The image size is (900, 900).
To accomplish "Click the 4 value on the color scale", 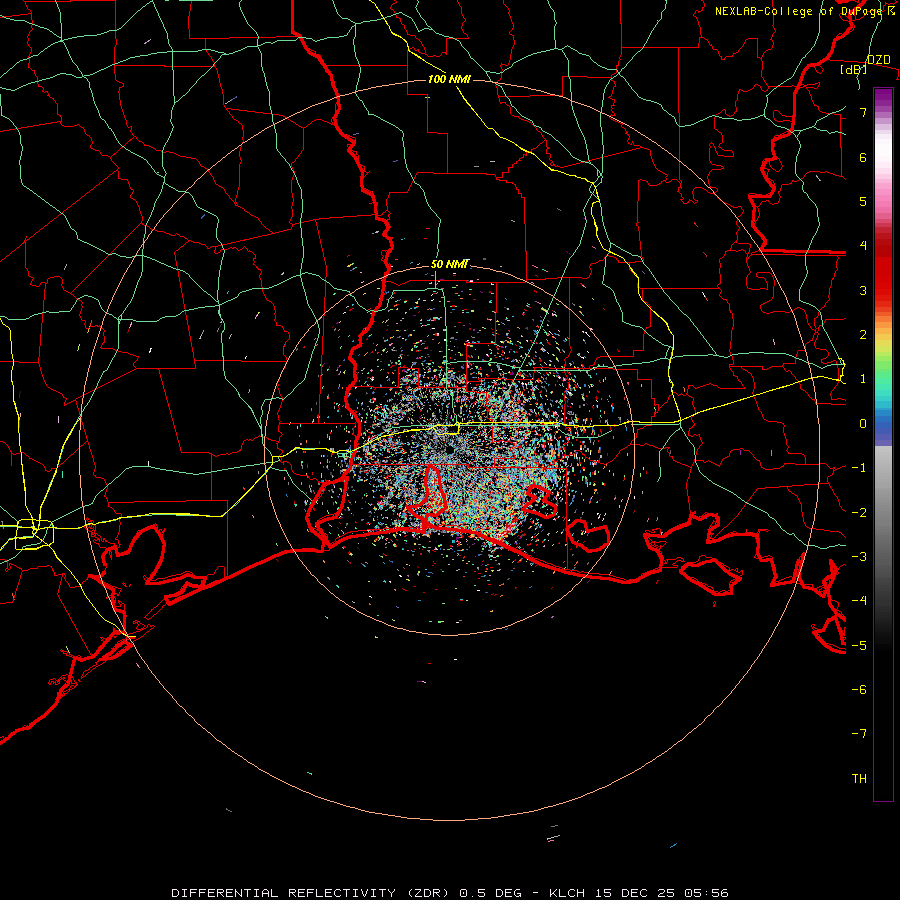I will pyautogui.click(x=863, y=246).
